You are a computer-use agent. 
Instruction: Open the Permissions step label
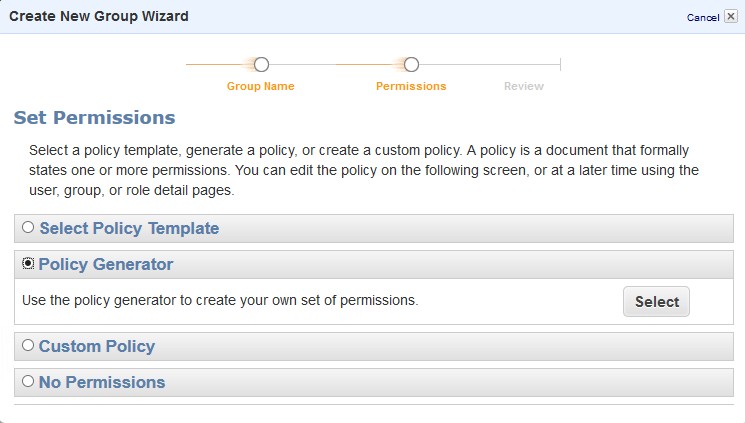tap(411, 86)
